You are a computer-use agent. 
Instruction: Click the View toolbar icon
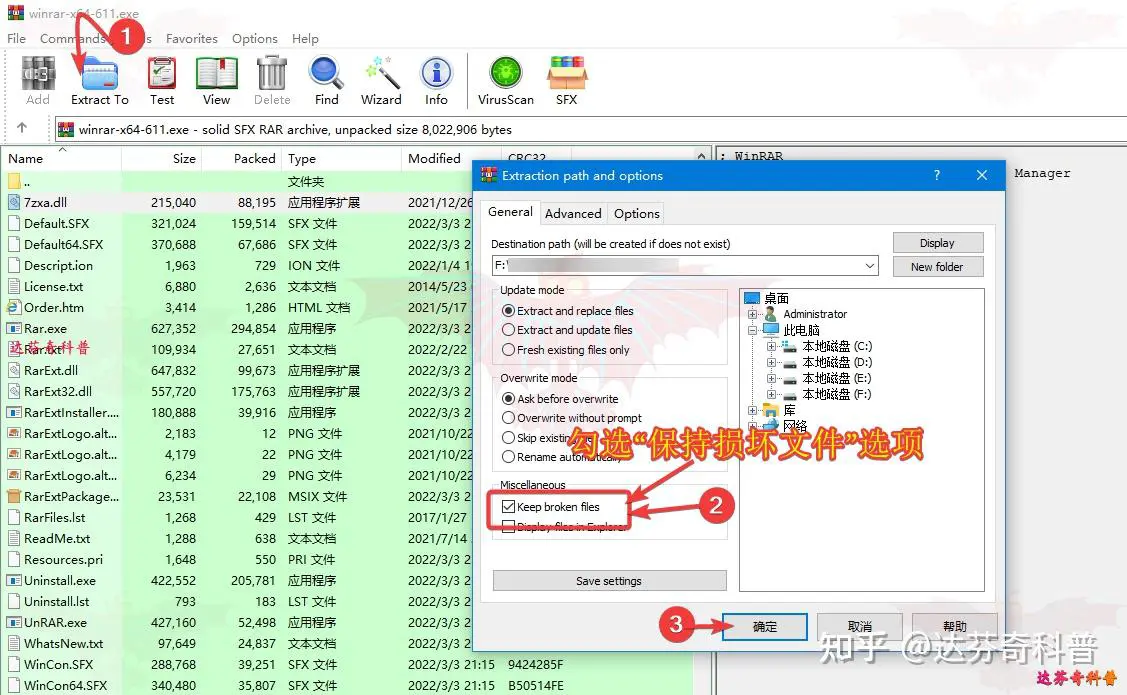(x=216, y=79)
